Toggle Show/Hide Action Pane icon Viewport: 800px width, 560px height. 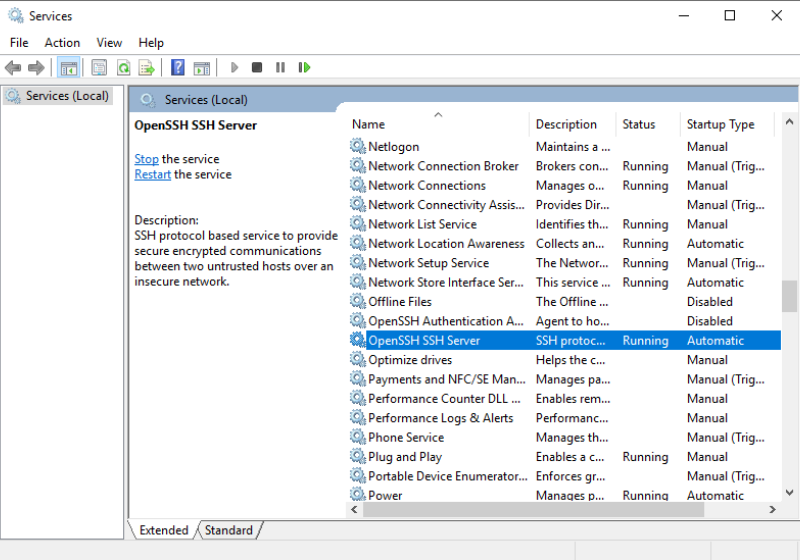[x=202, y=67]
